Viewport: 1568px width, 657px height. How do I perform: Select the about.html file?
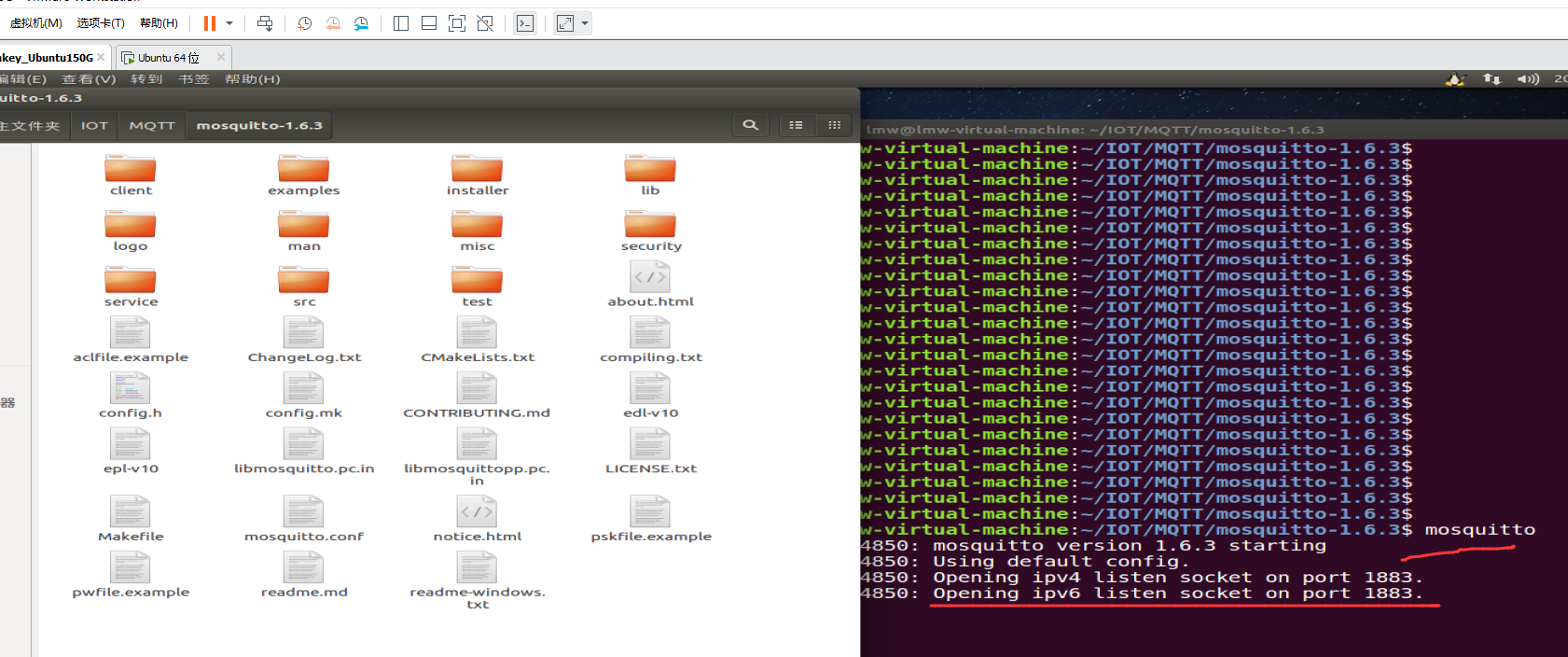pyautogui.click(x=650, y=284)
